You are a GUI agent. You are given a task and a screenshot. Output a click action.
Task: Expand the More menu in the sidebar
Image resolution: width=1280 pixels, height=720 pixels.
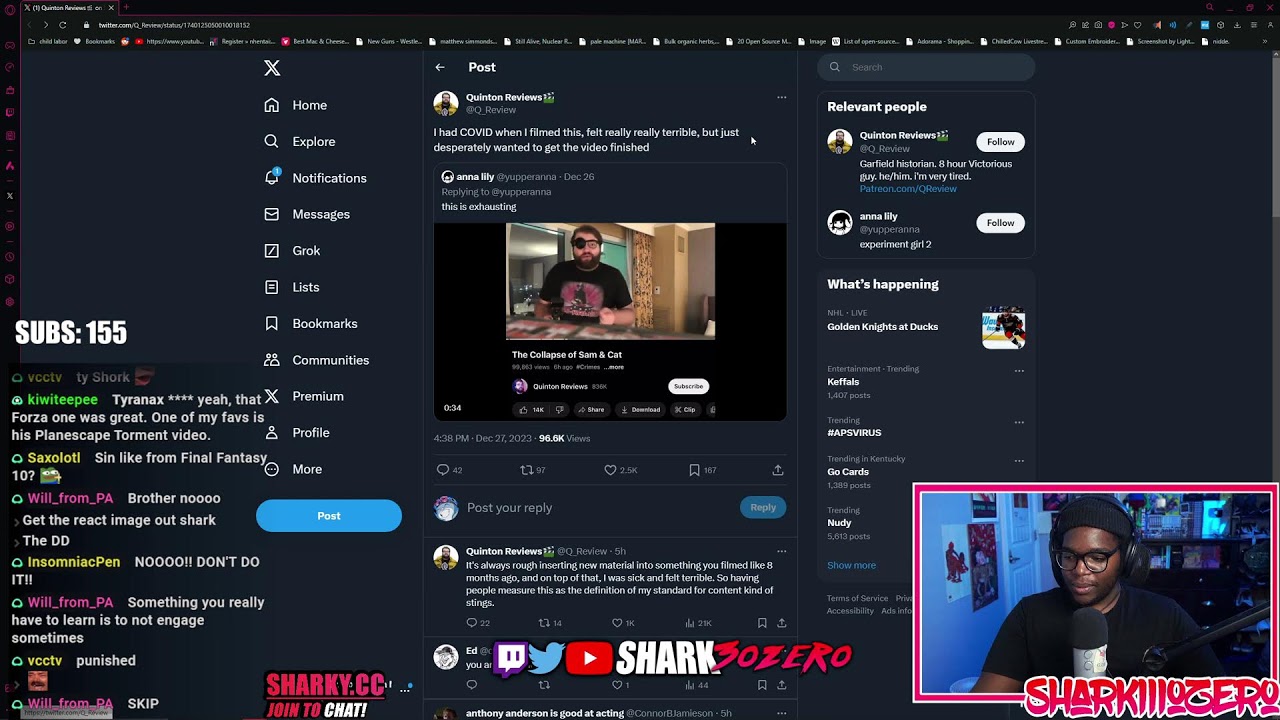[x=293, y=469]
